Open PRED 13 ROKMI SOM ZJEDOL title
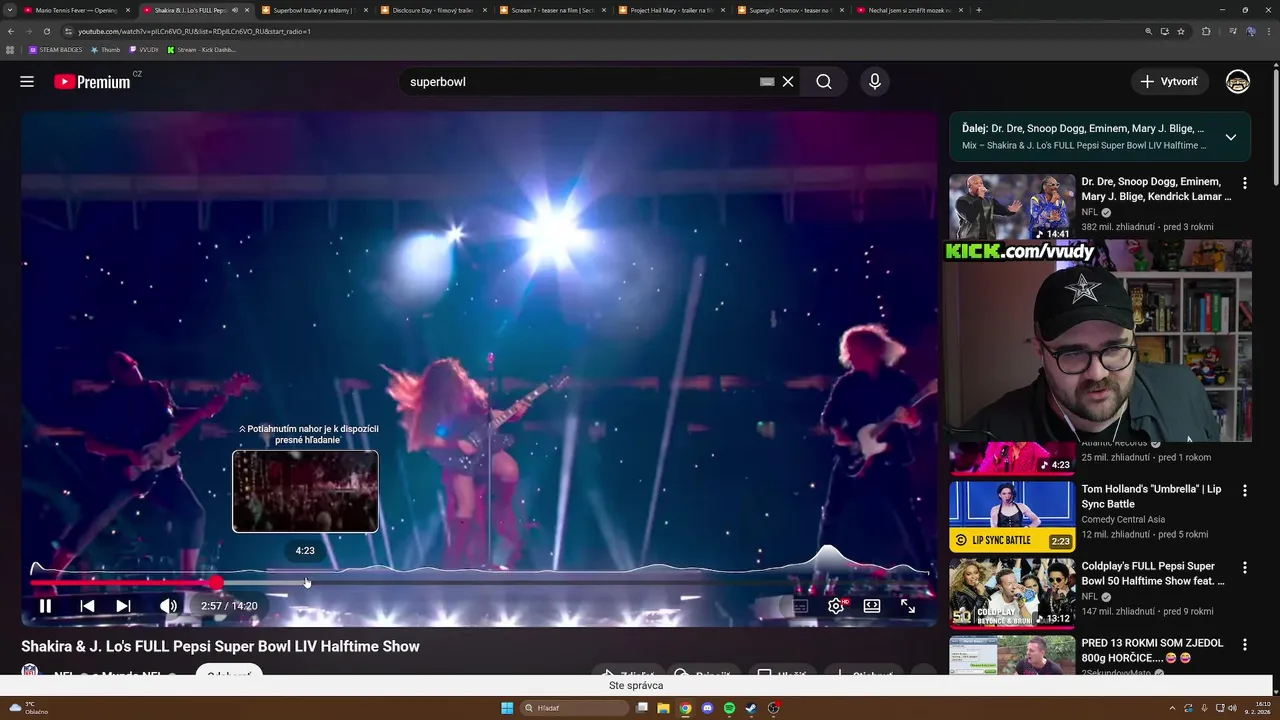The height and width of the screenshot is (720, 1280). click(1152, 651)
